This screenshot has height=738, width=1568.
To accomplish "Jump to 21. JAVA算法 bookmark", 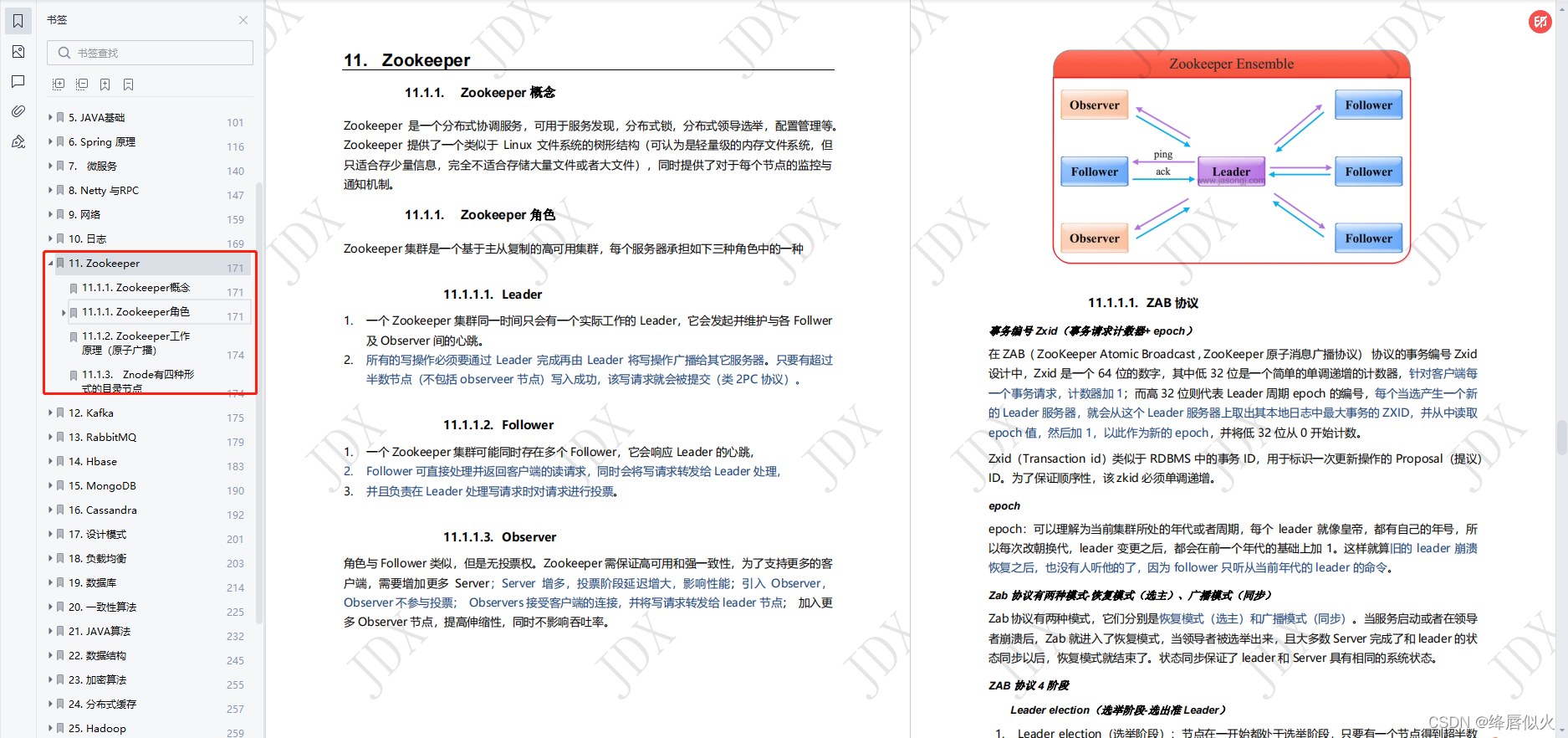I will (100, 631).
